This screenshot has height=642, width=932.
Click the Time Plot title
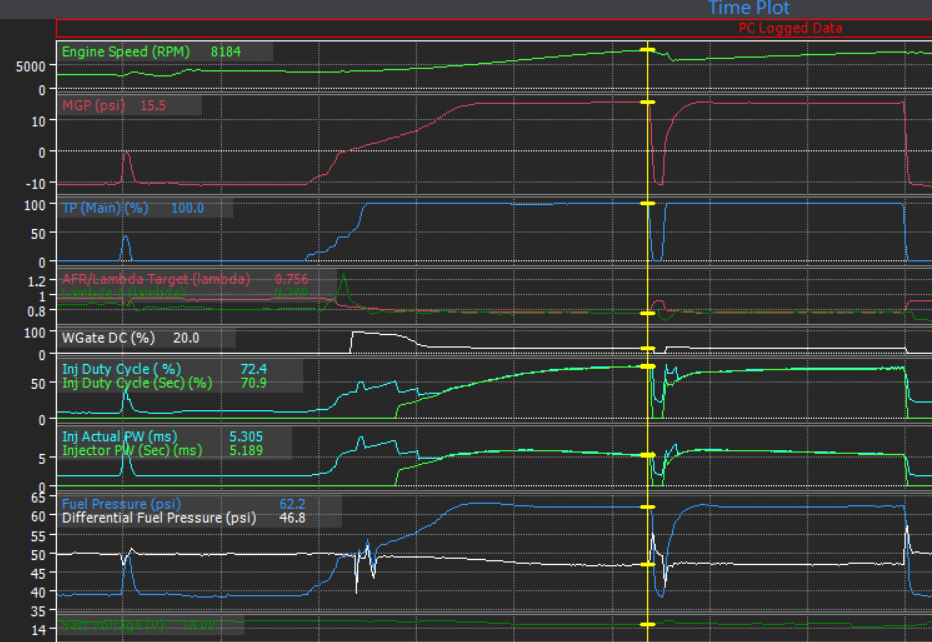point(748,8)
